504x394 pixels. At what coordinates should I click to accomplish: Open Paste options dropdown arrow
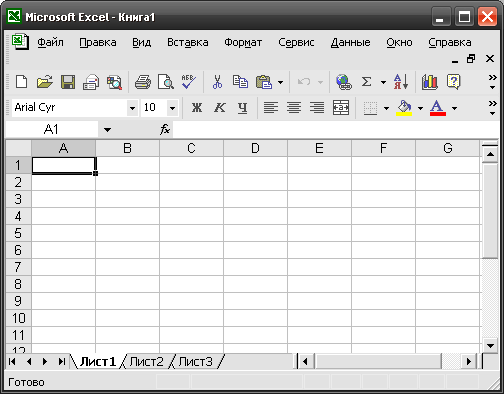pyautogui.click(x=280, y=82)
